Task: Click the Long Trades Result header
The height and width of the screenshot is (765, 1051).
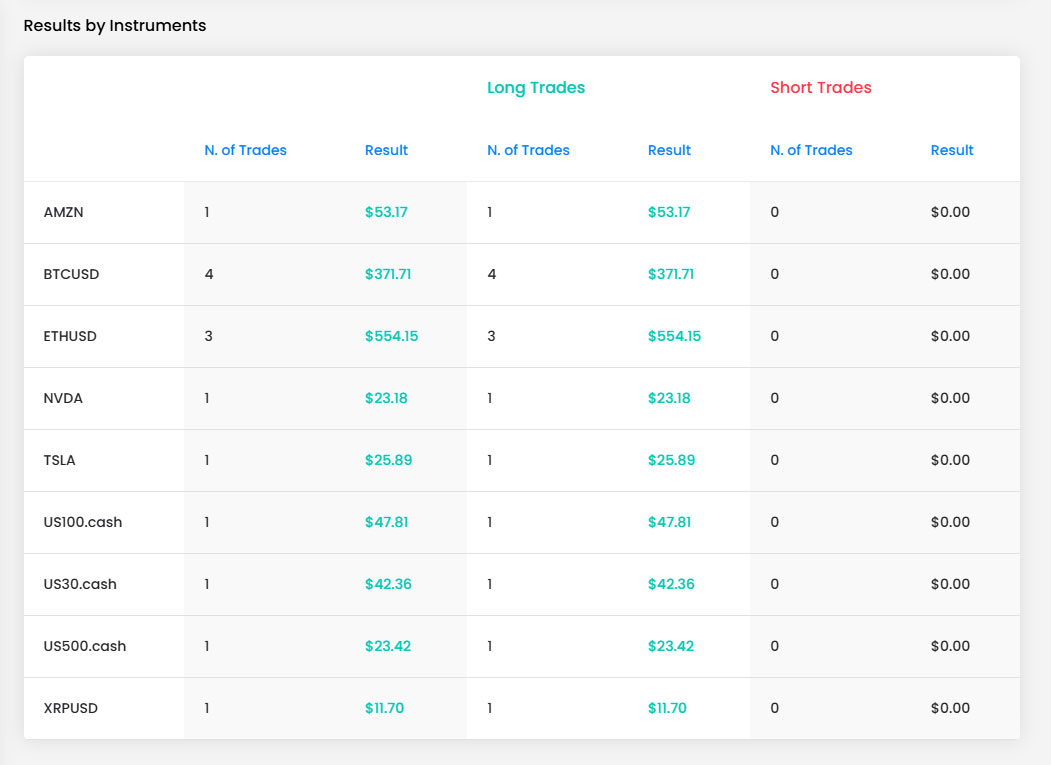Action: pyautogui.click(x=669, y=150)
